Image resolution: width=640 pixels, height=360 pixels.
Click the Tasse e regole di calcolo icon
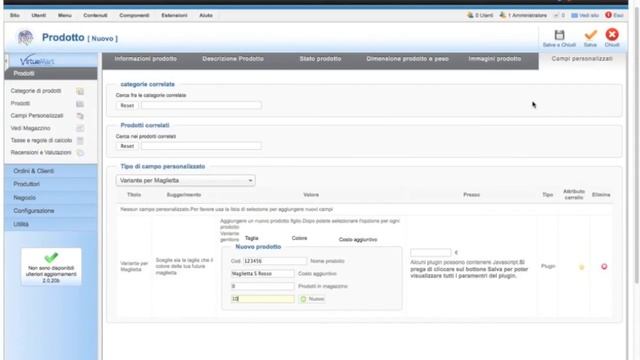(x=80, y=140)
